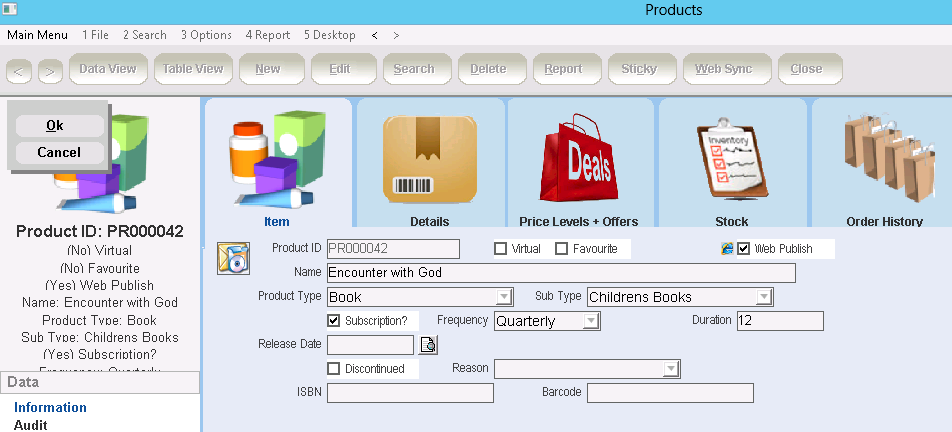Select Information in the Data panel

tap(50, 407)
